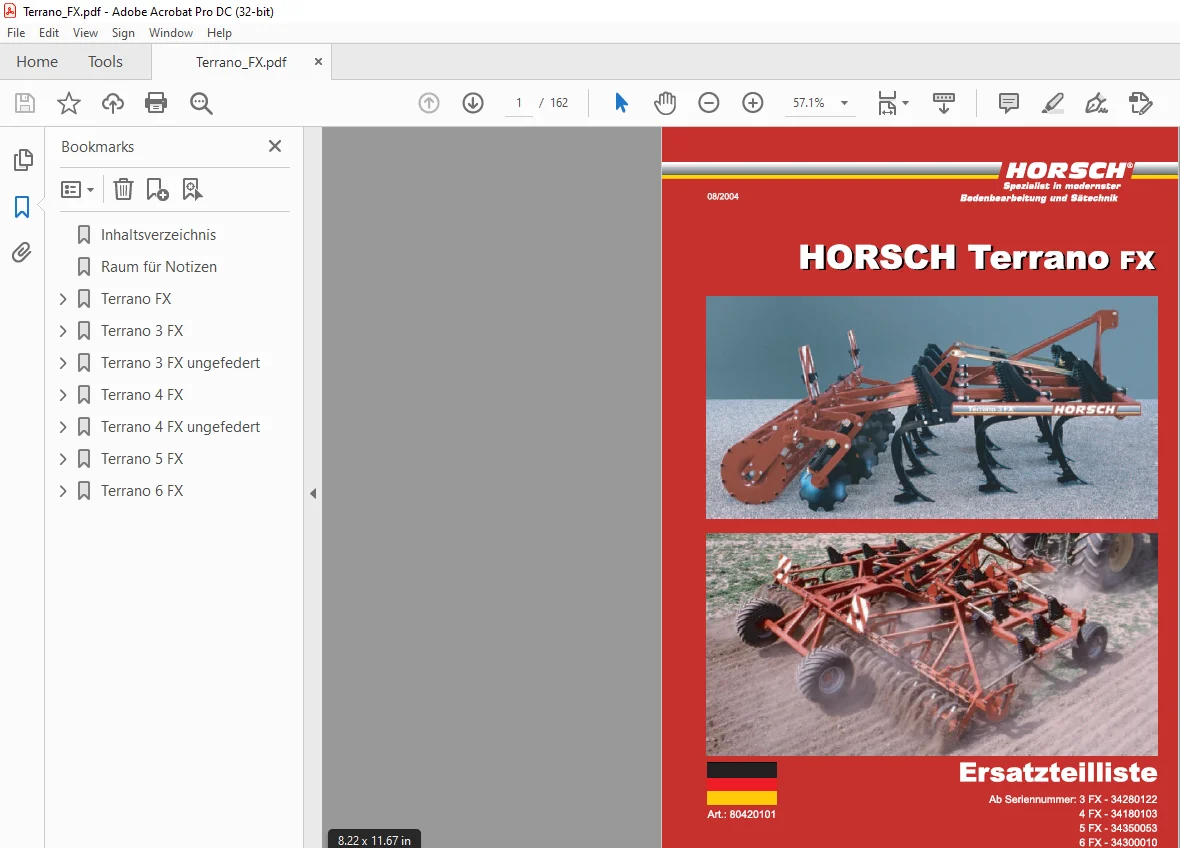This screenshot has height=848, width=1180.
Task: Open the zoom level dropdown
Action: pyautogui.click(x=844, y=103)
